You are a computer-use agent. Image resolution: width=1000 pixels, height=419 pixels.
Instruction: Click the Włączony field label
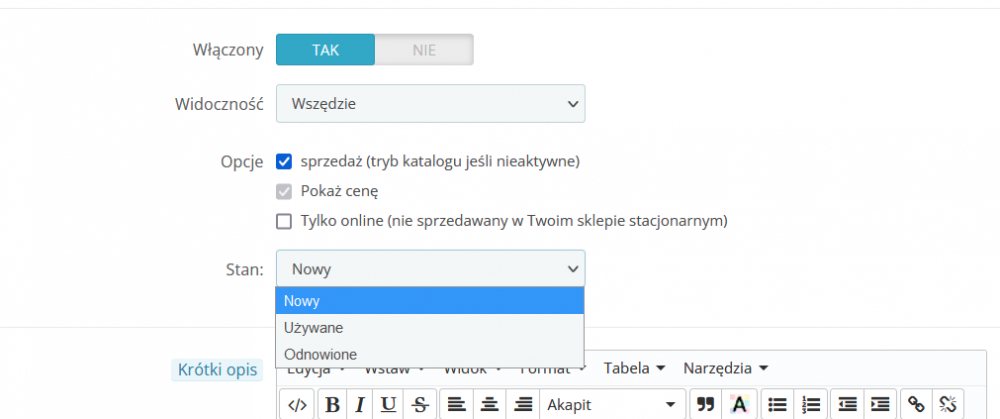pos(228,50)
